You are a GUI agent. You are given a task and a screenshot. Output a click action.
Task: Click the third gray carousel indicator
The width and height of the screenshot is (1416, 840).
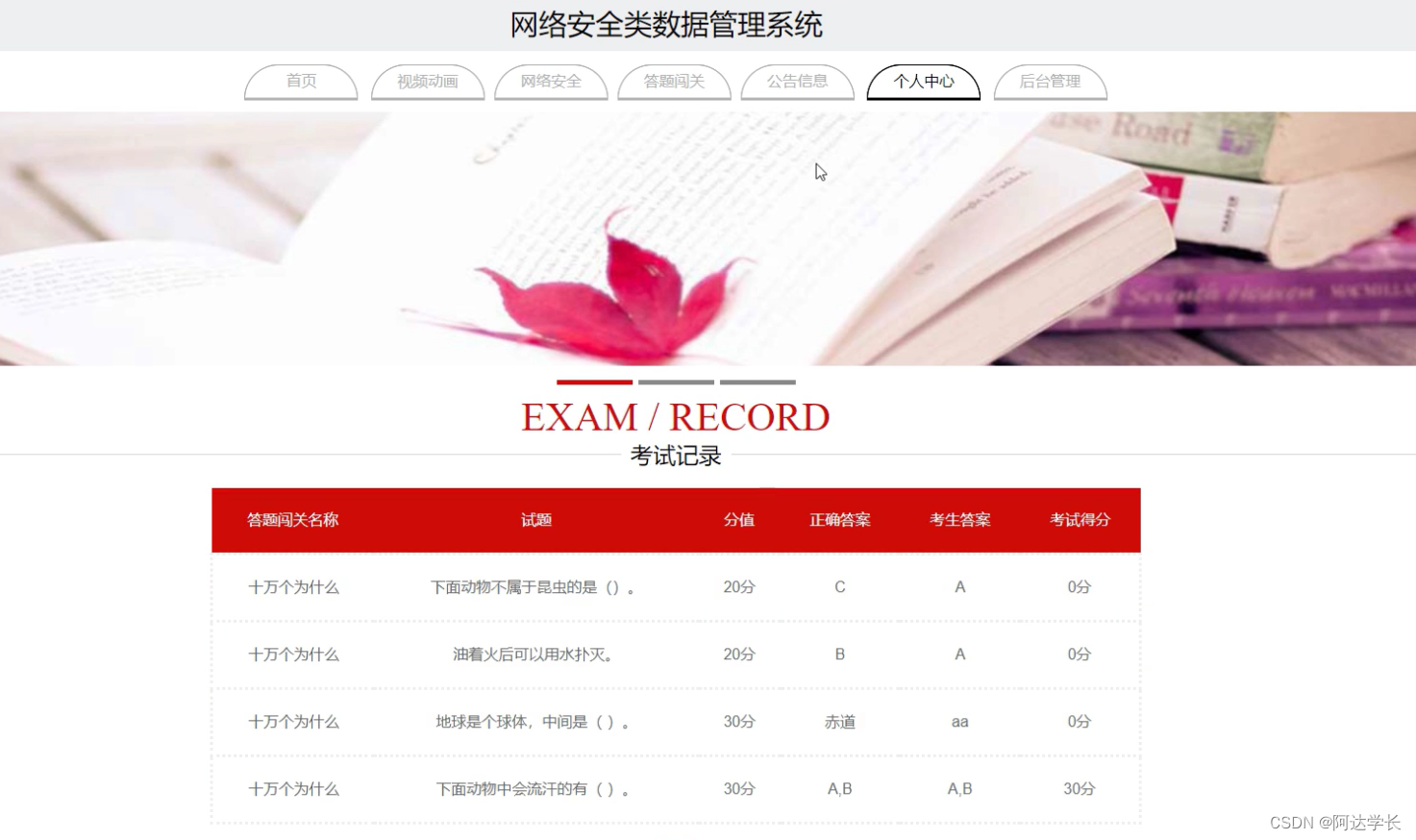tap(756, 382)
